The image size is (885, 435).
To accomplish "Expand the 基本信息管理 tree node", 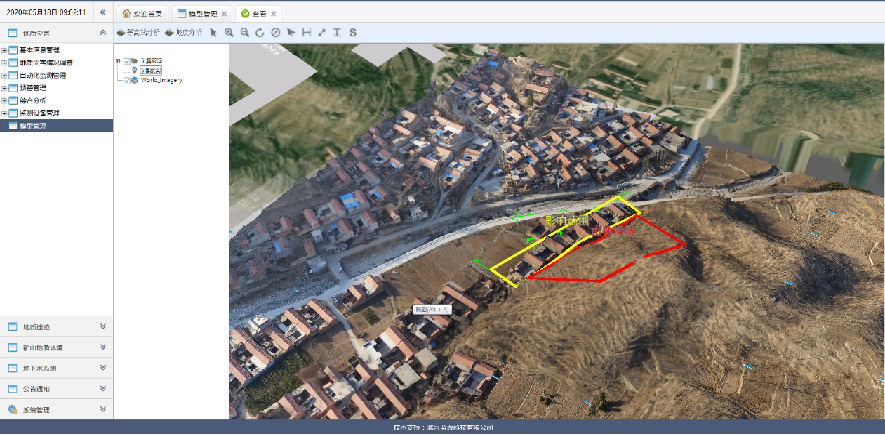I will [4, 50].
